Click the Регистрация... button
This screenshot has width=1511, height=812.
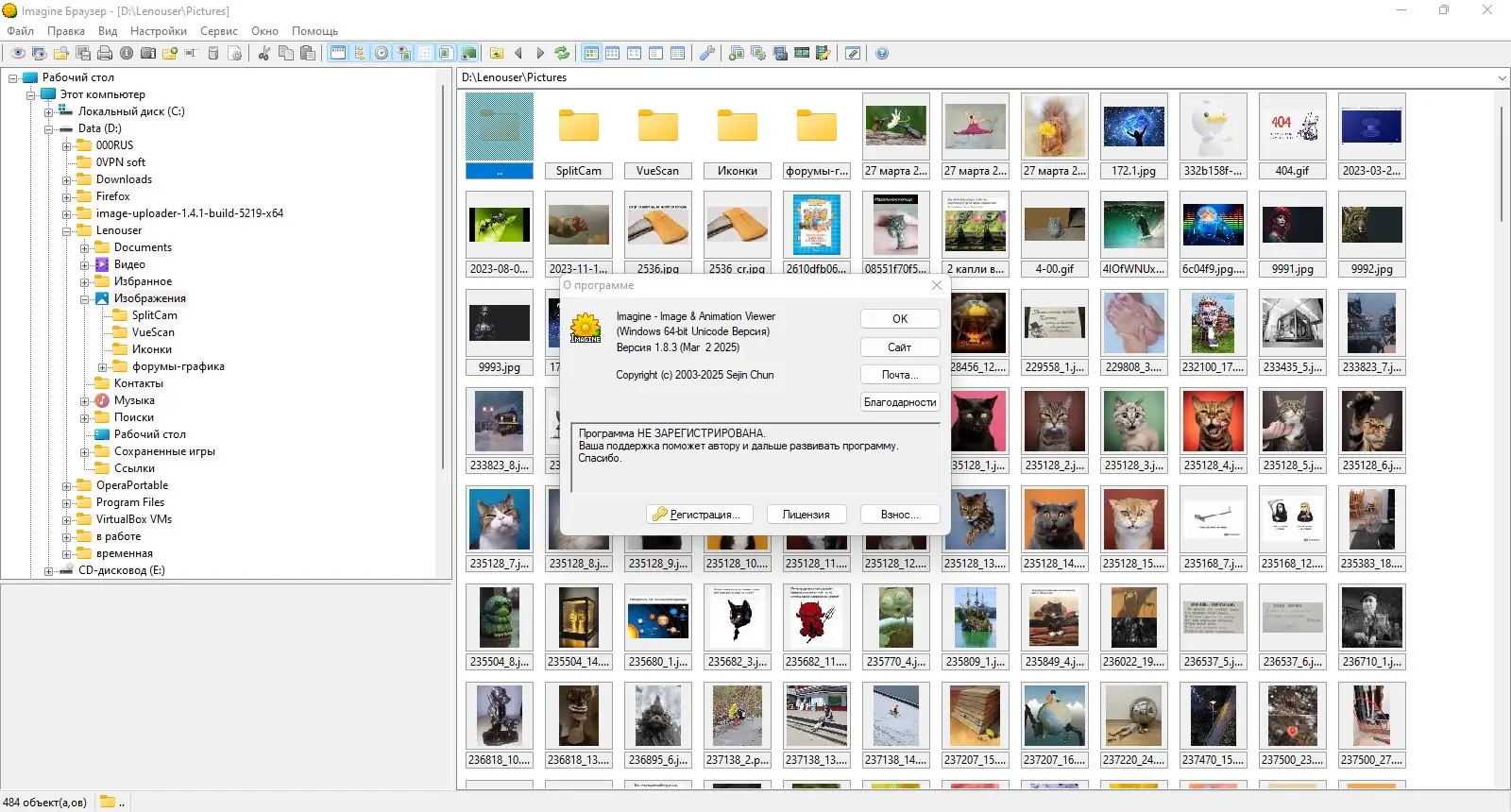pyautogui.click(x=700, y=515)
